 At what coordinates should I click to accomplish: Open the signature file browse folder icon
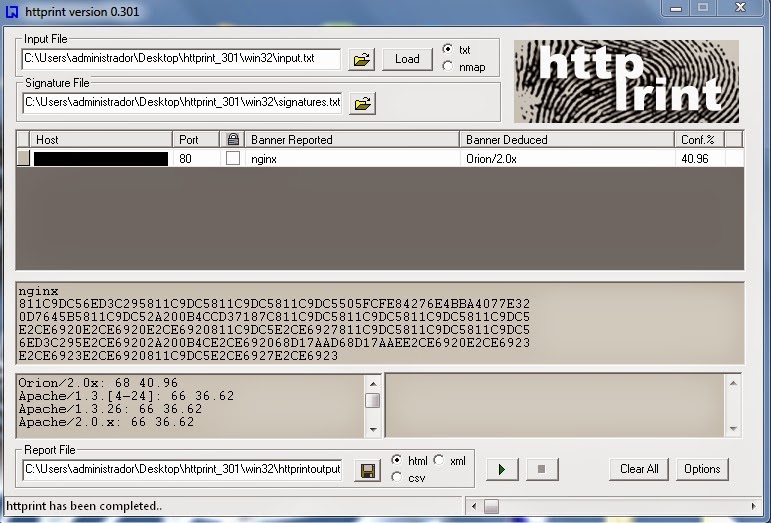click(x=361, y=102)
